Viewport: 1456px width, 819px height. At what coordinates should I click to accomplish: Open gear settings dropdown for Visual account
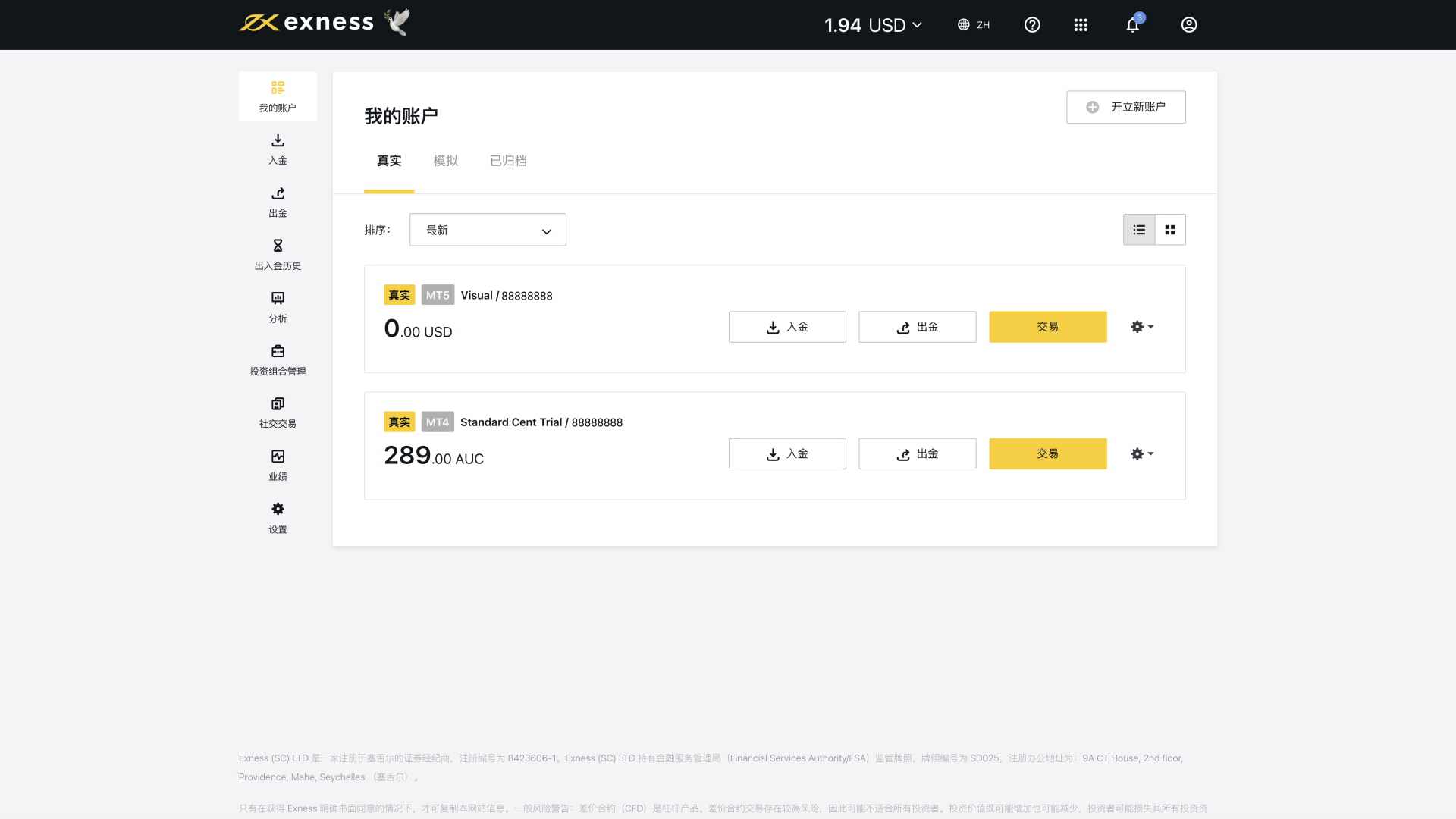coord(1142,327)
